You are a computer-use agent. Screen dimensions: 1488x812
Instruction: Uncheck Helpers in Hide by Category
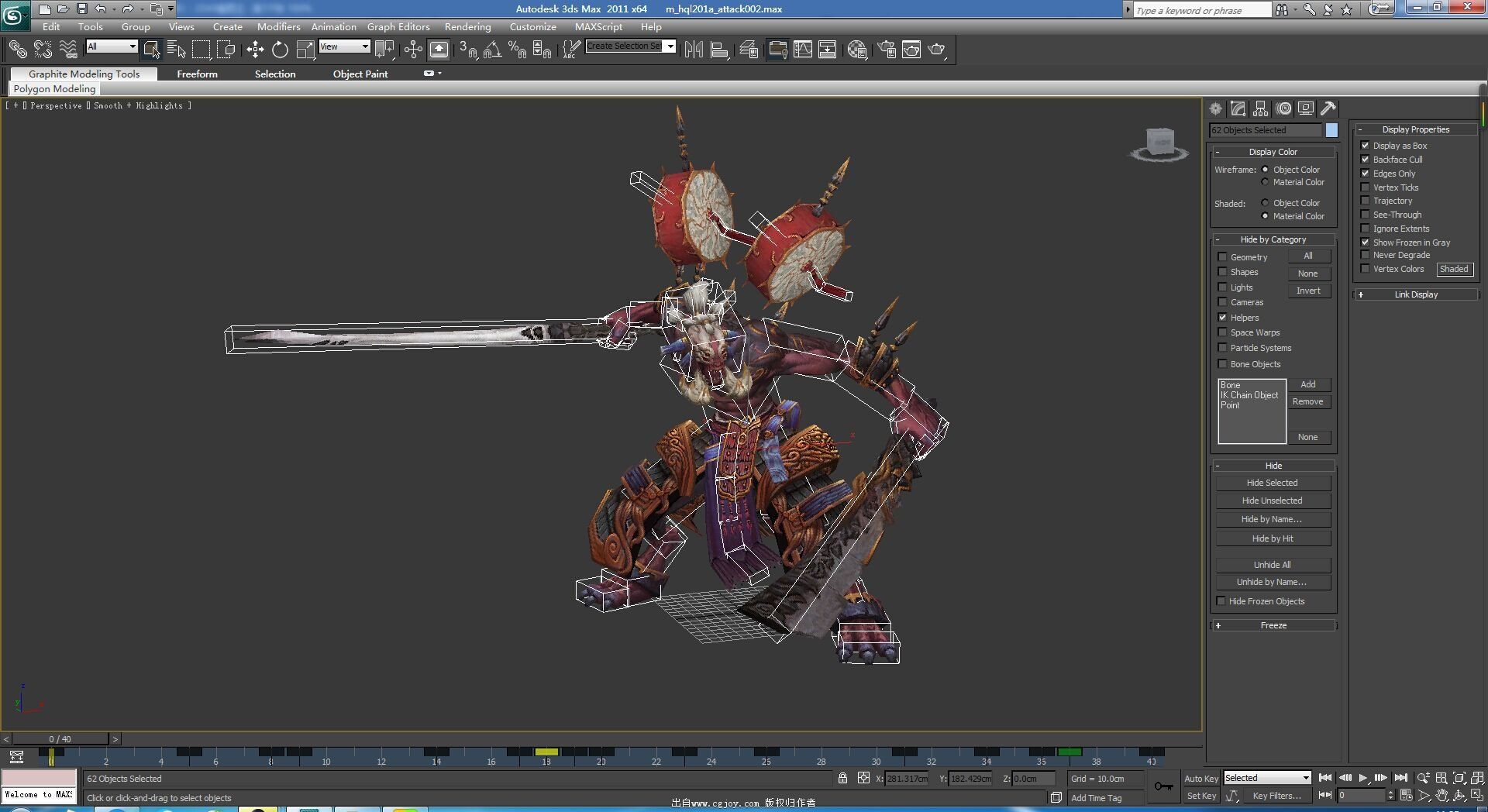point(1223,318)
